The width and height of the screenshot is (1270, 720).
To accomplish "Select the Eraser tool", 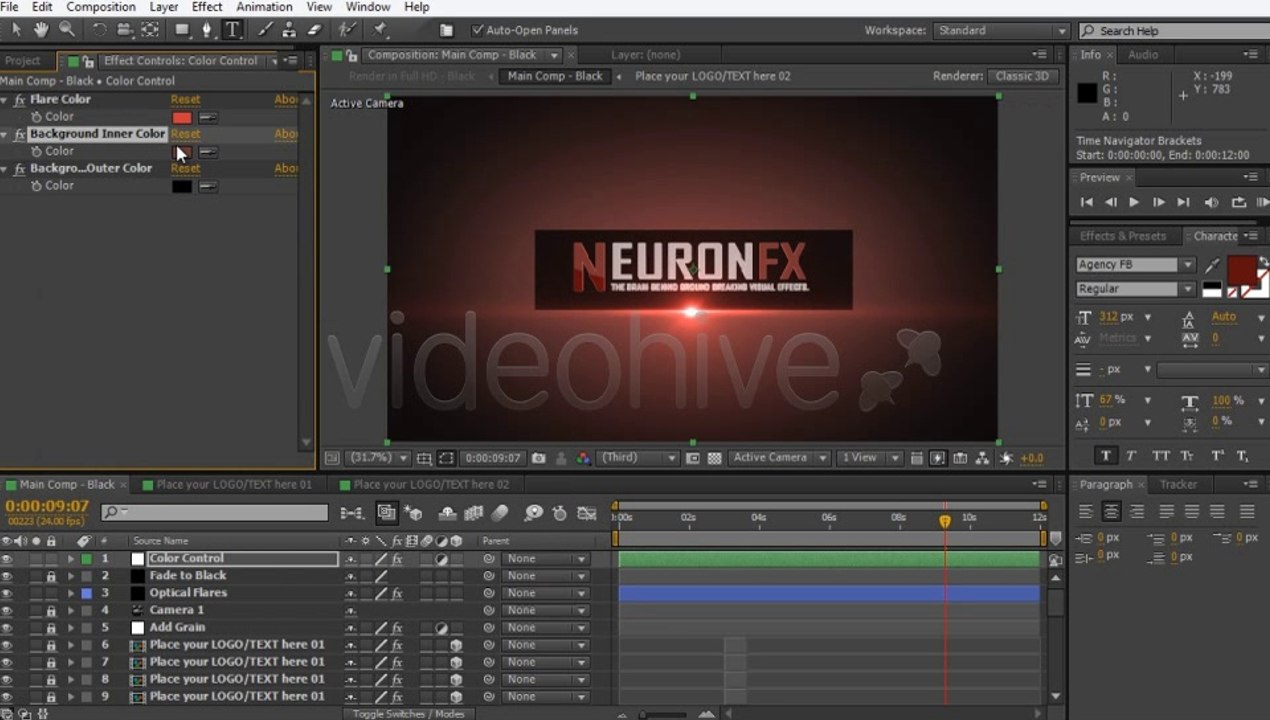I will (315, 30).
